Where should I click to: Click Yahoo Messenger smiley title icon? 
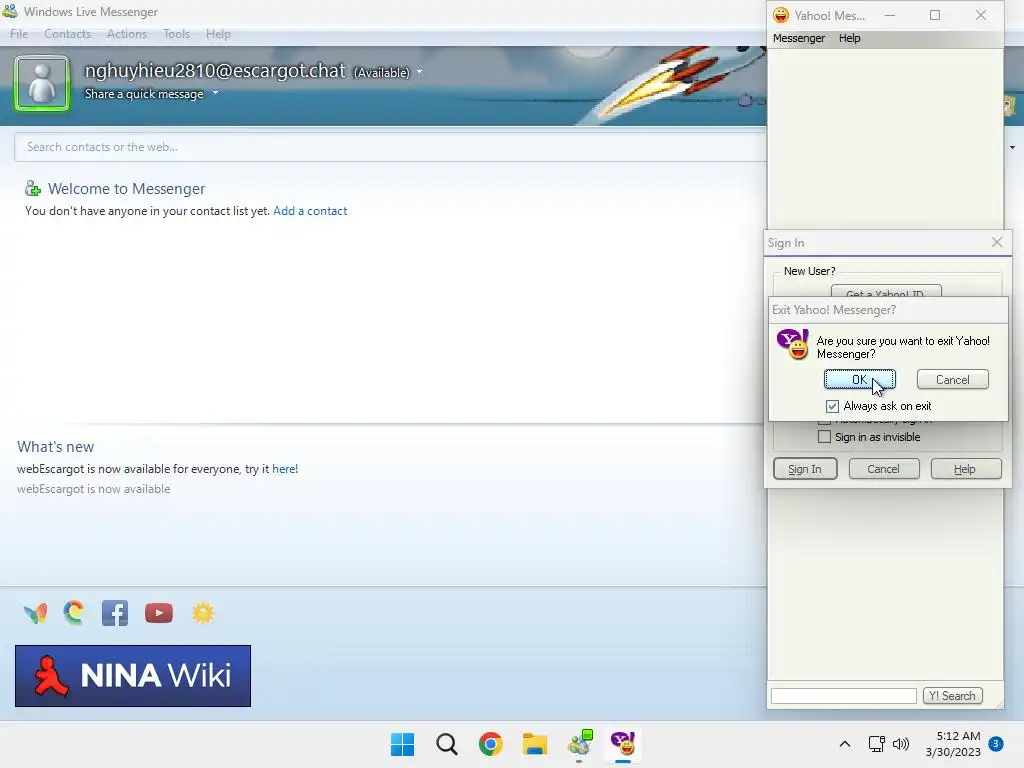tap(780, 15)
